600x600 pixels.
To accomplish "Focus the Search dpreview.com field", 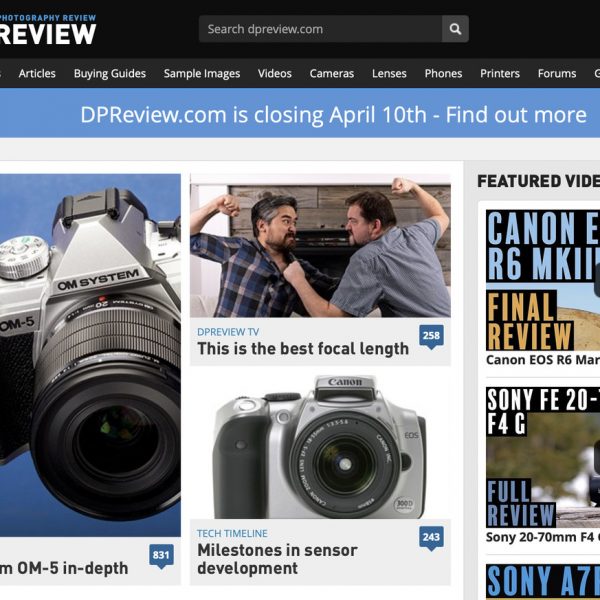I will click(x=320, y=29).
